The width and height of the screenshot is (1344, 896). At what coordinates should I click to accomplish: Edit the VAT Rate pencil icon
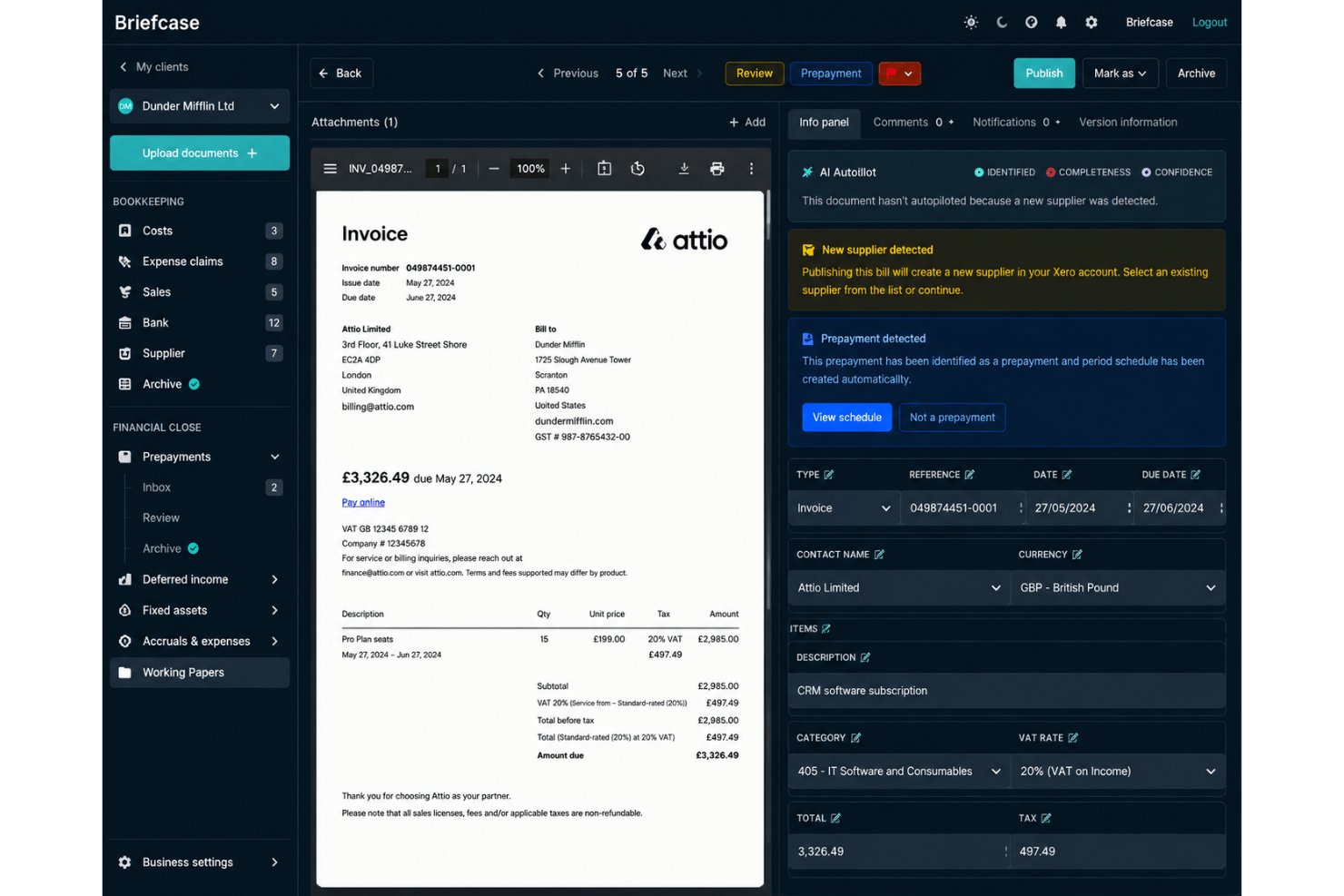1073,738
